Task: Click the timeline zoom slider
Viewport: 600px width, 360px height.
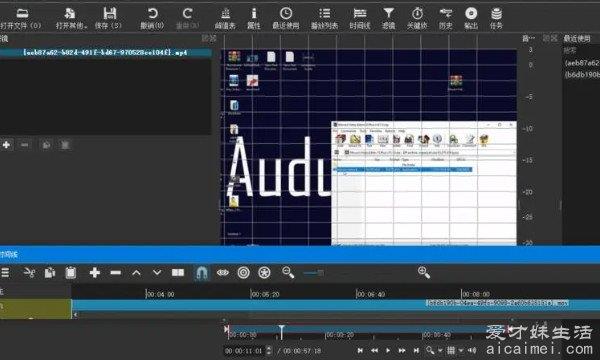Action: [313, 273]
